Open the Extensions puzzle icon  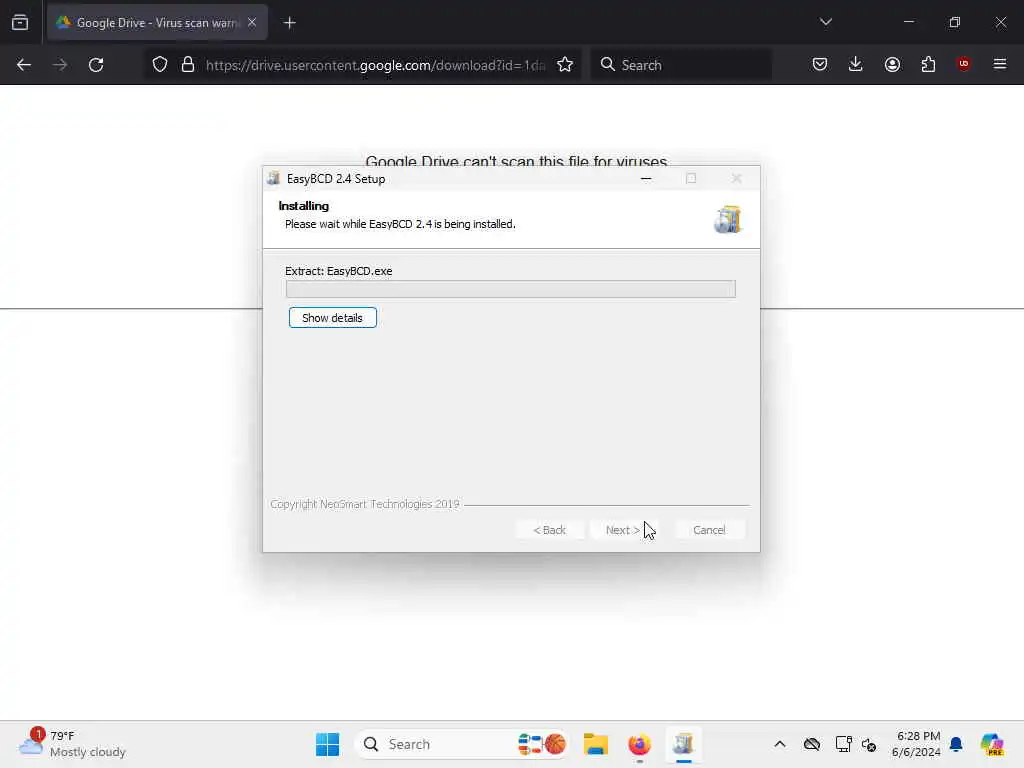pyautogui.click(x=928, y=64)
